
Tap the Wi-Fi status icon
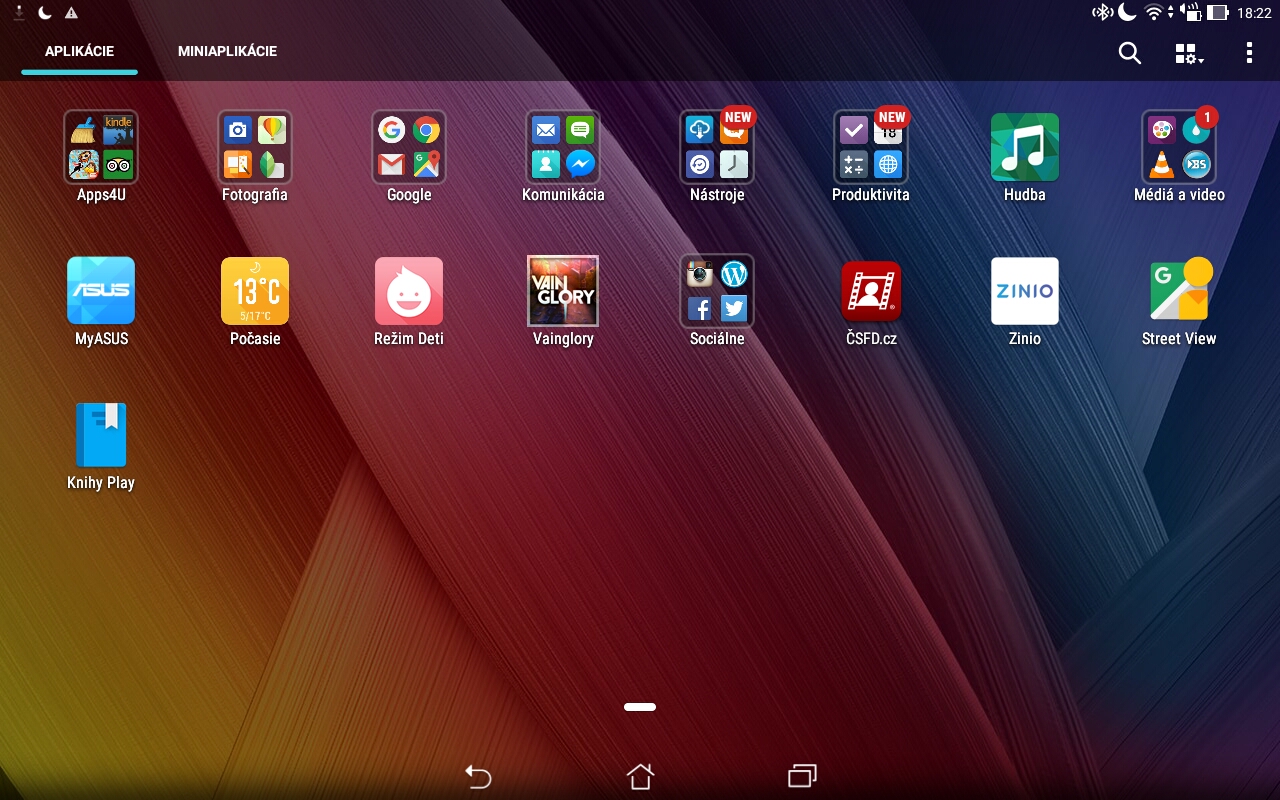pyautogui.click(x=1154, y=13)
